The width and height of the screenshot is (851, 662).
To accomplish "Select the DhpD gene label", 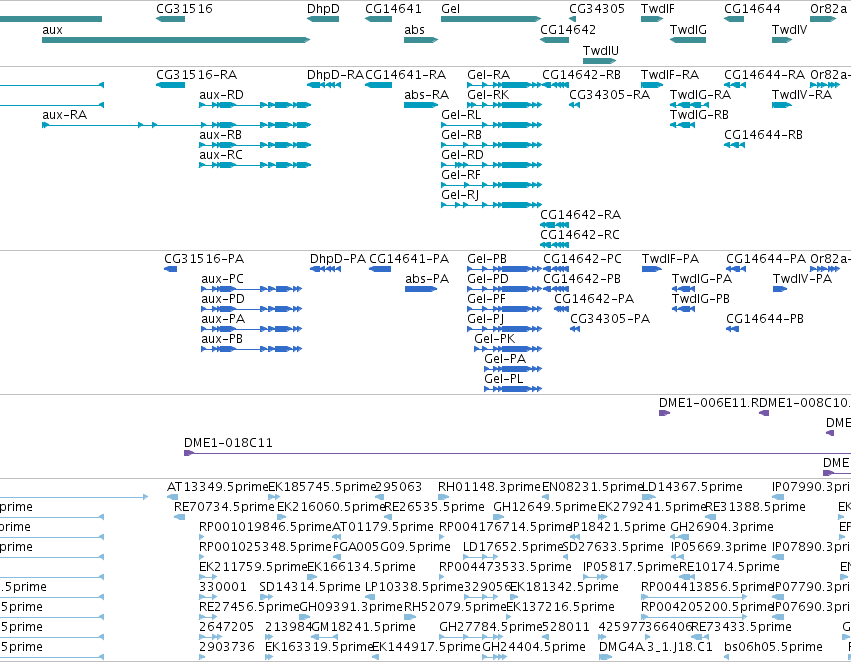I will click(323, 9).
